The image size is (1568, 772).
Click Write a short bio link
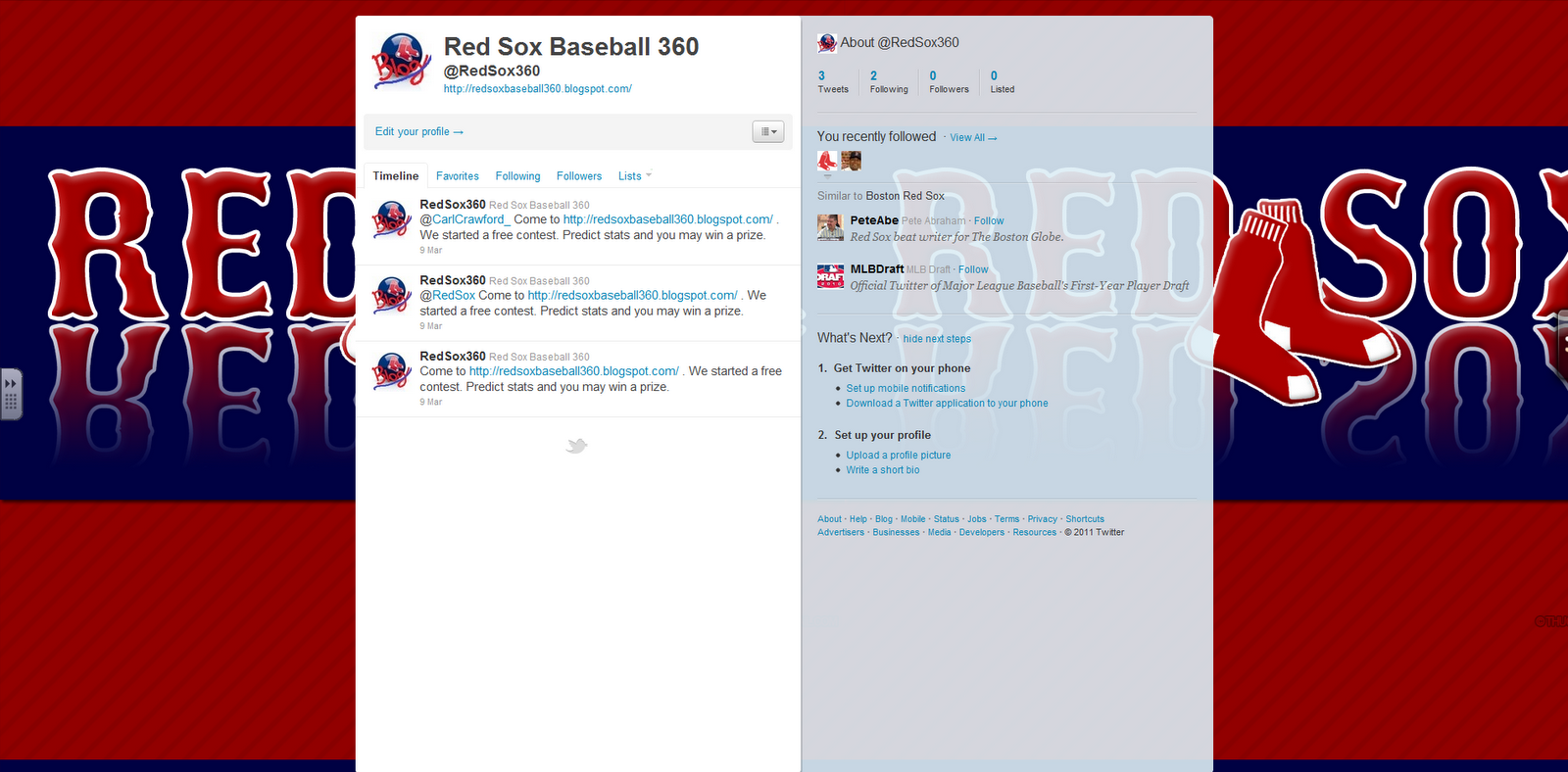coord(883,470)
